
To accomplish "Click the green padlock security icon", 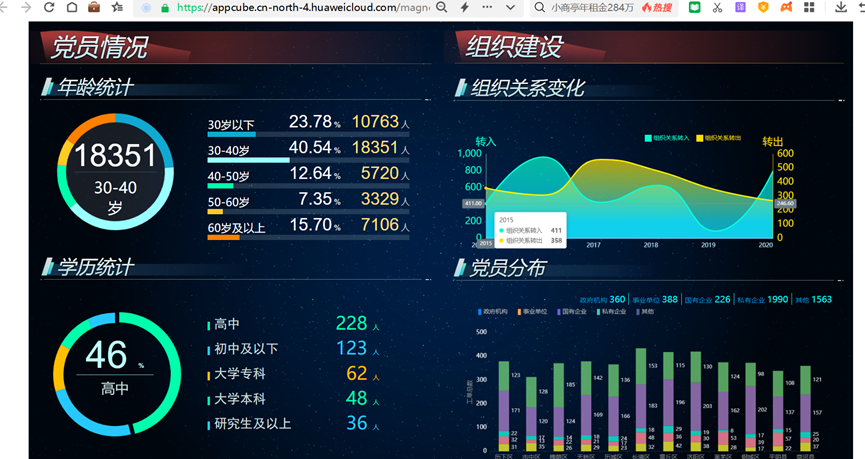I will (164, 8).
